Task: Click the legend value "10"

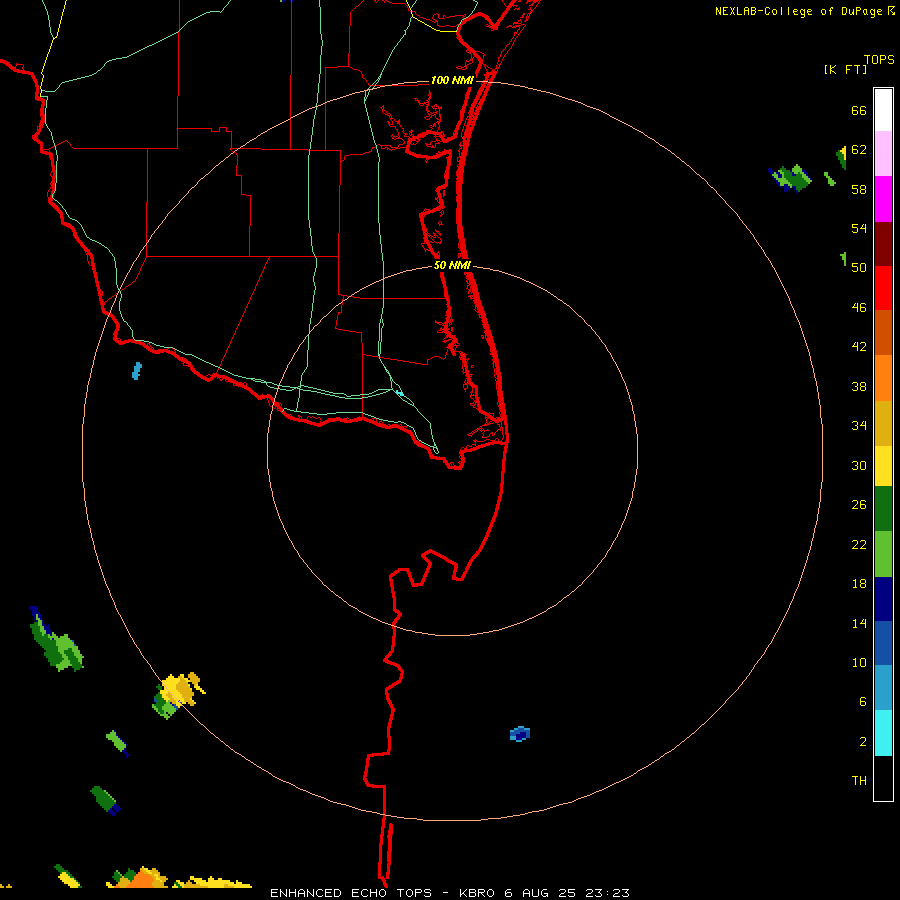Action: [x=859, y=662]
